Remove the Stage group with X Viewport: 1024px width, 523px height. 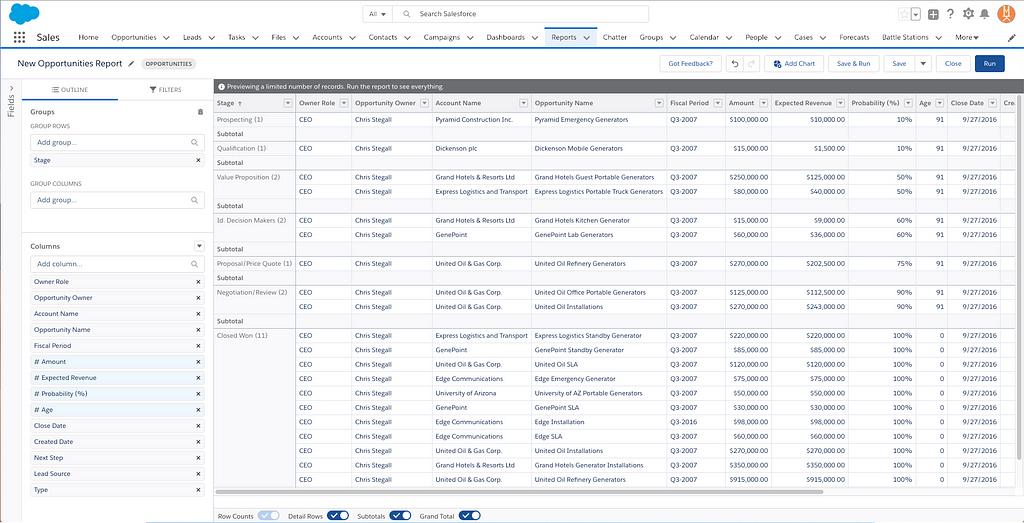(198, 160)
